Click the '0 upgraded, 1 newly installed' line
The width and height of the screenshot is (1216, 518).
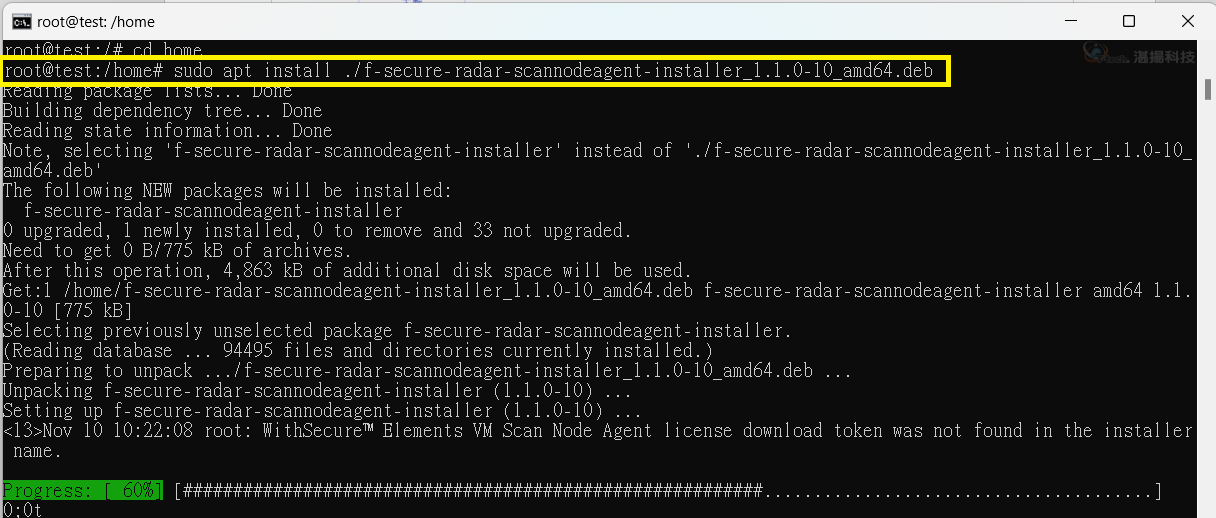(x=317, y=231)
